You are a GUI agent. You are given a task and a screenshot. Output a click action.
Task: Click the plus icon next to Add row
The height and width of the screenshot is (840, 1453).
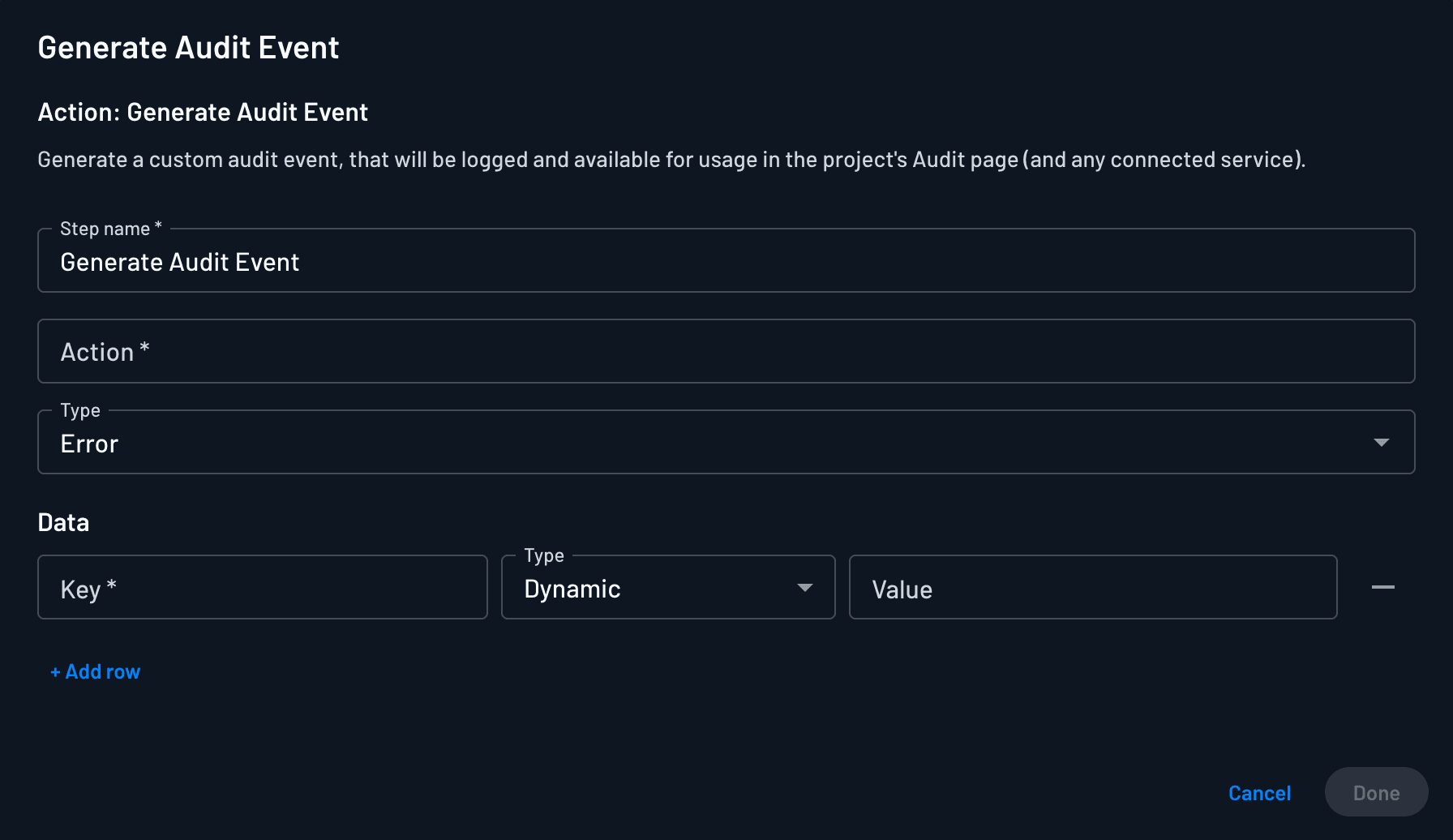pyautogui.click(x=54, y=671)
